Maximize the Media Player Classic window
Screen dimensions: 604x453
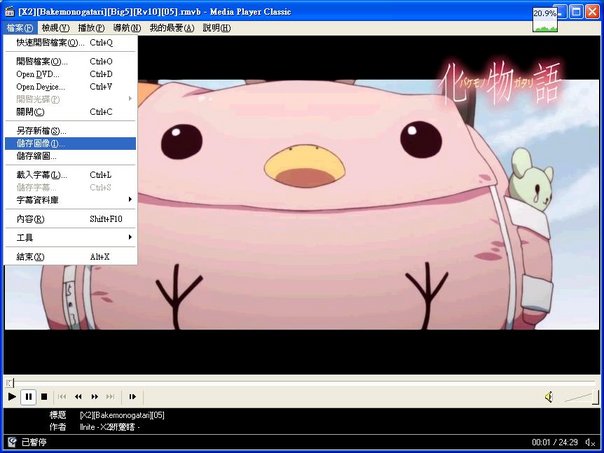point(576,12)
